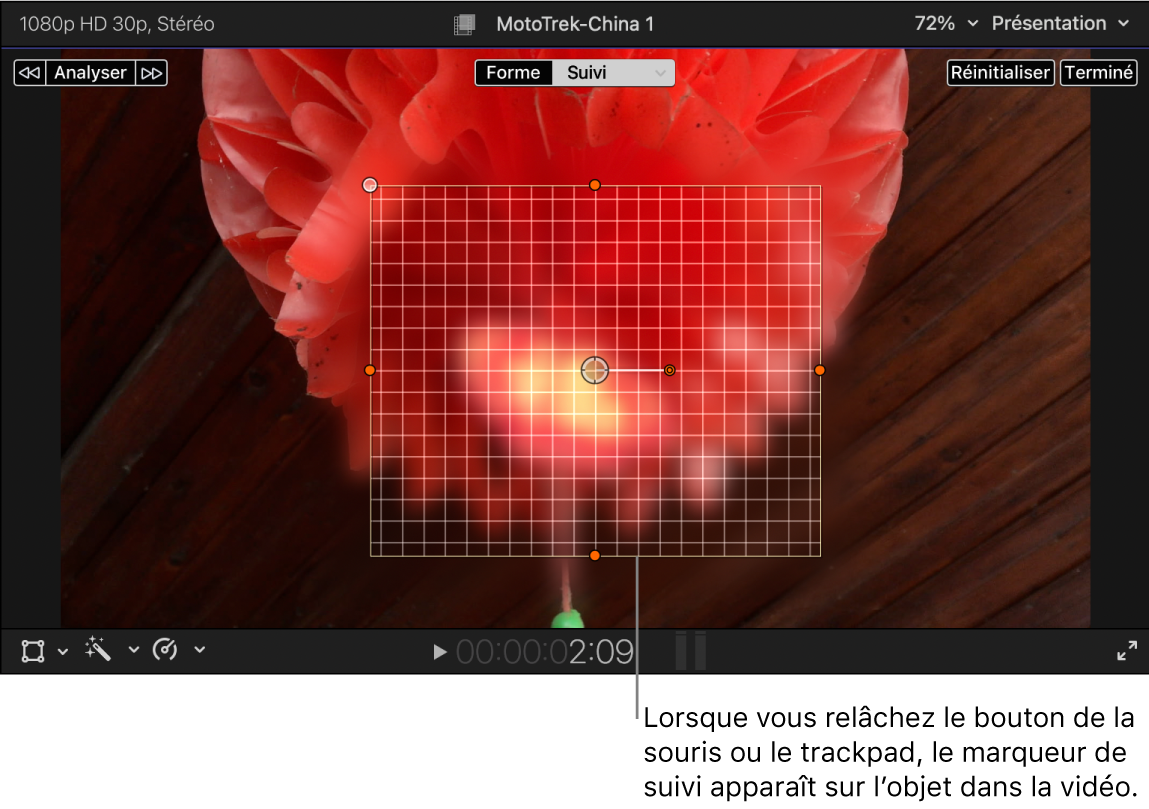This screenshot has width=1149, height=809.
Task: Click the Analyser button
Action: point(91,73)
